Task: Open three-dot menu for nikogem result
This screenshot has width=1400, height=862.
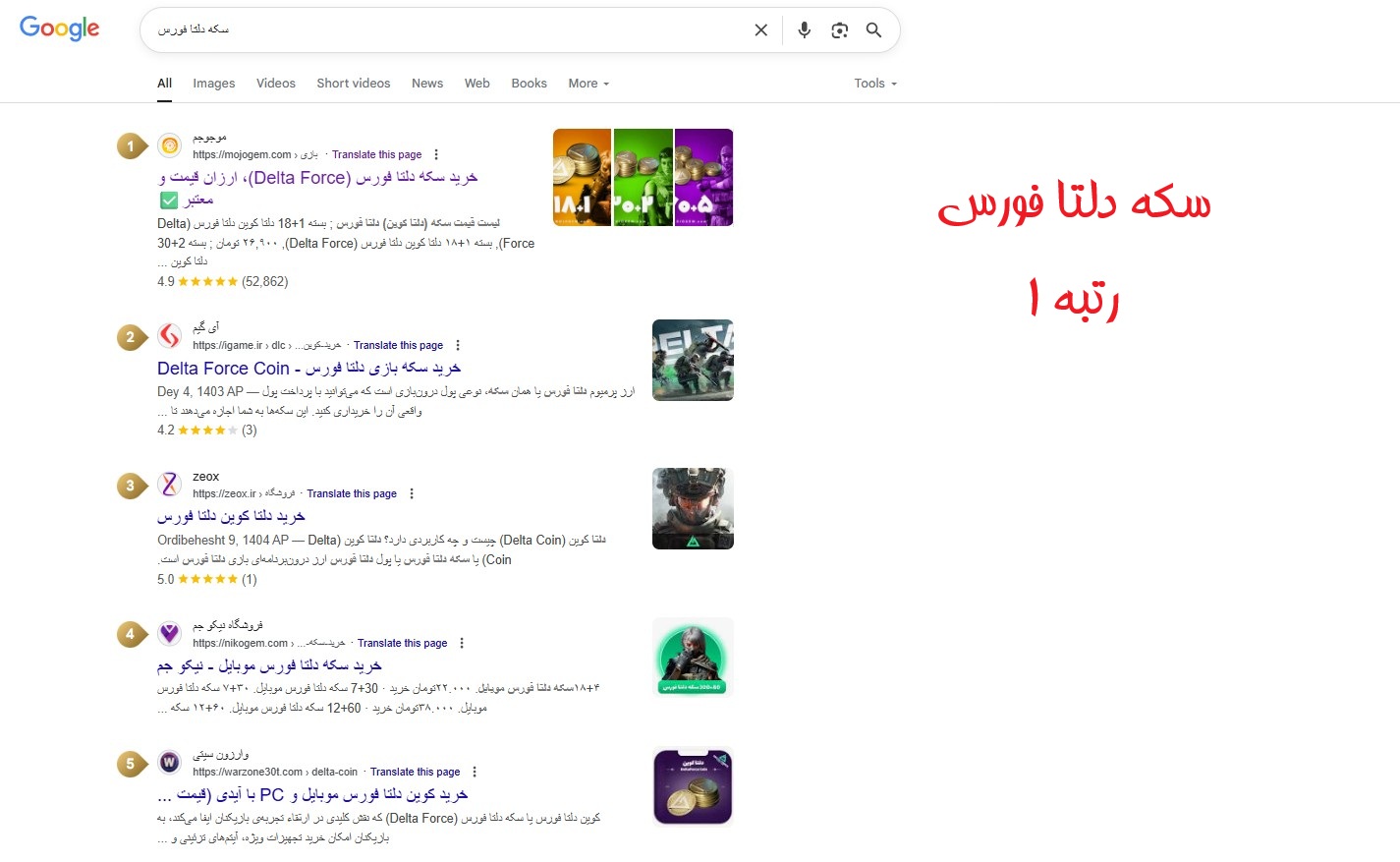Action: coord(462,643)
